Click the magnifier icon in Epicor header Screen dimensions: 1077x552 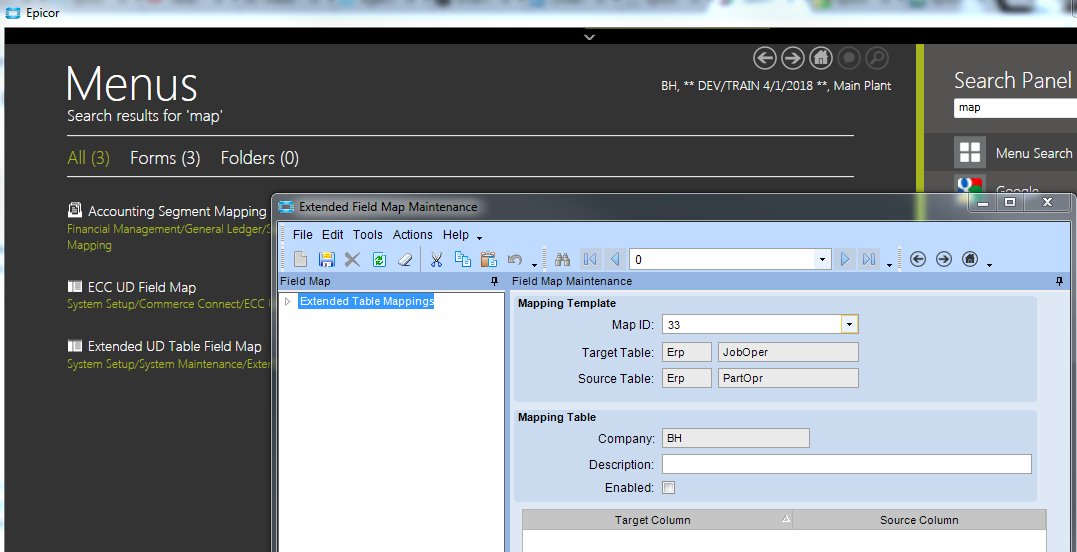click(876, 58)
